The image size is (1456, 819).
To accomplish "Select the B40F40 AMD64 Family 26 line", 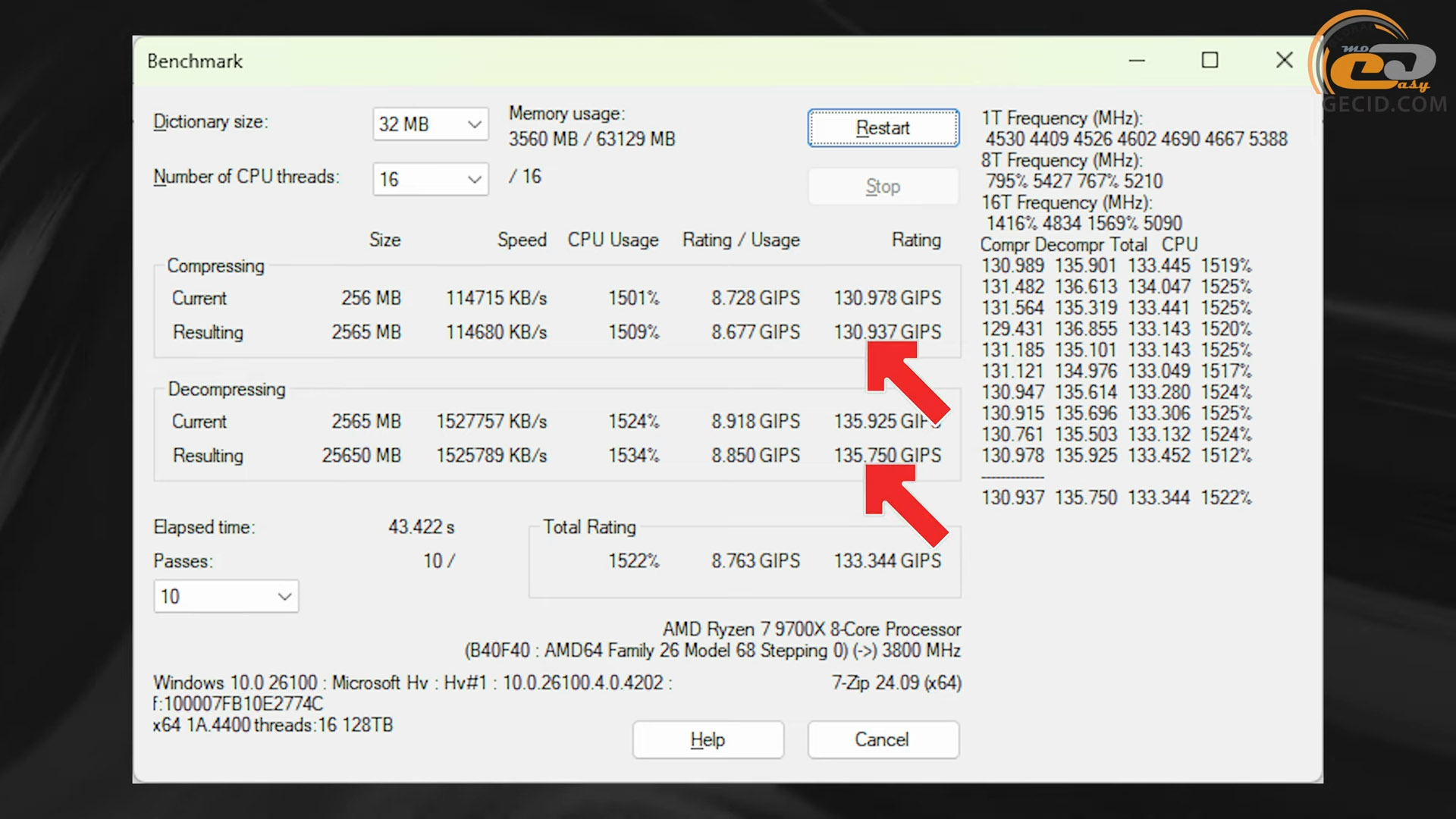I will click(x=712, y=651).
